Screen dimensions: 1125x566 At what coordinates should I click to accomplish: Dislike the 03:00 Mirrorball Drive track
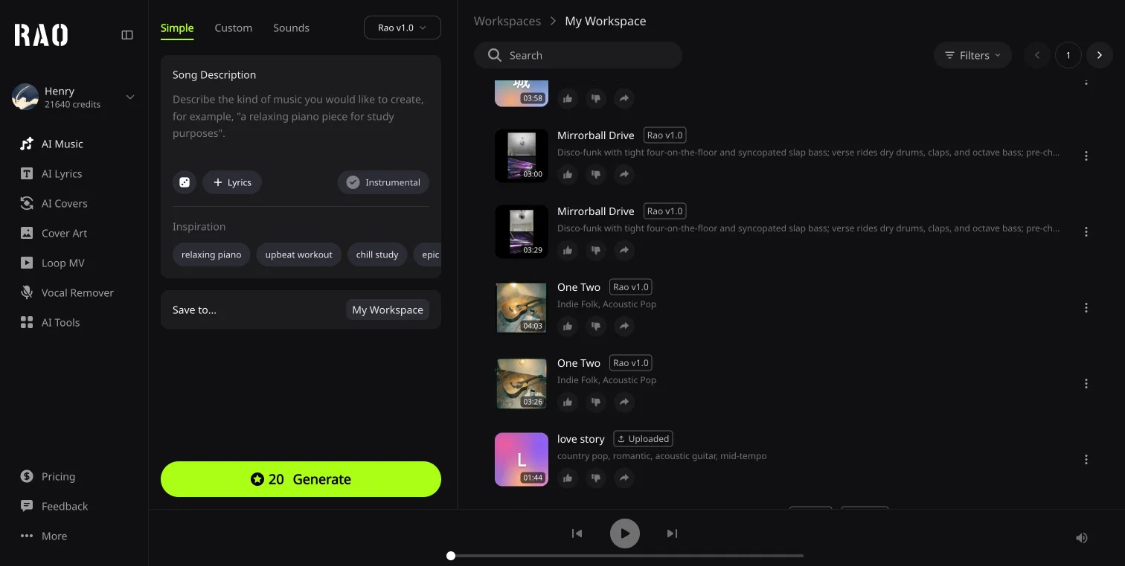pyautogui.click(x=596, y=174)
